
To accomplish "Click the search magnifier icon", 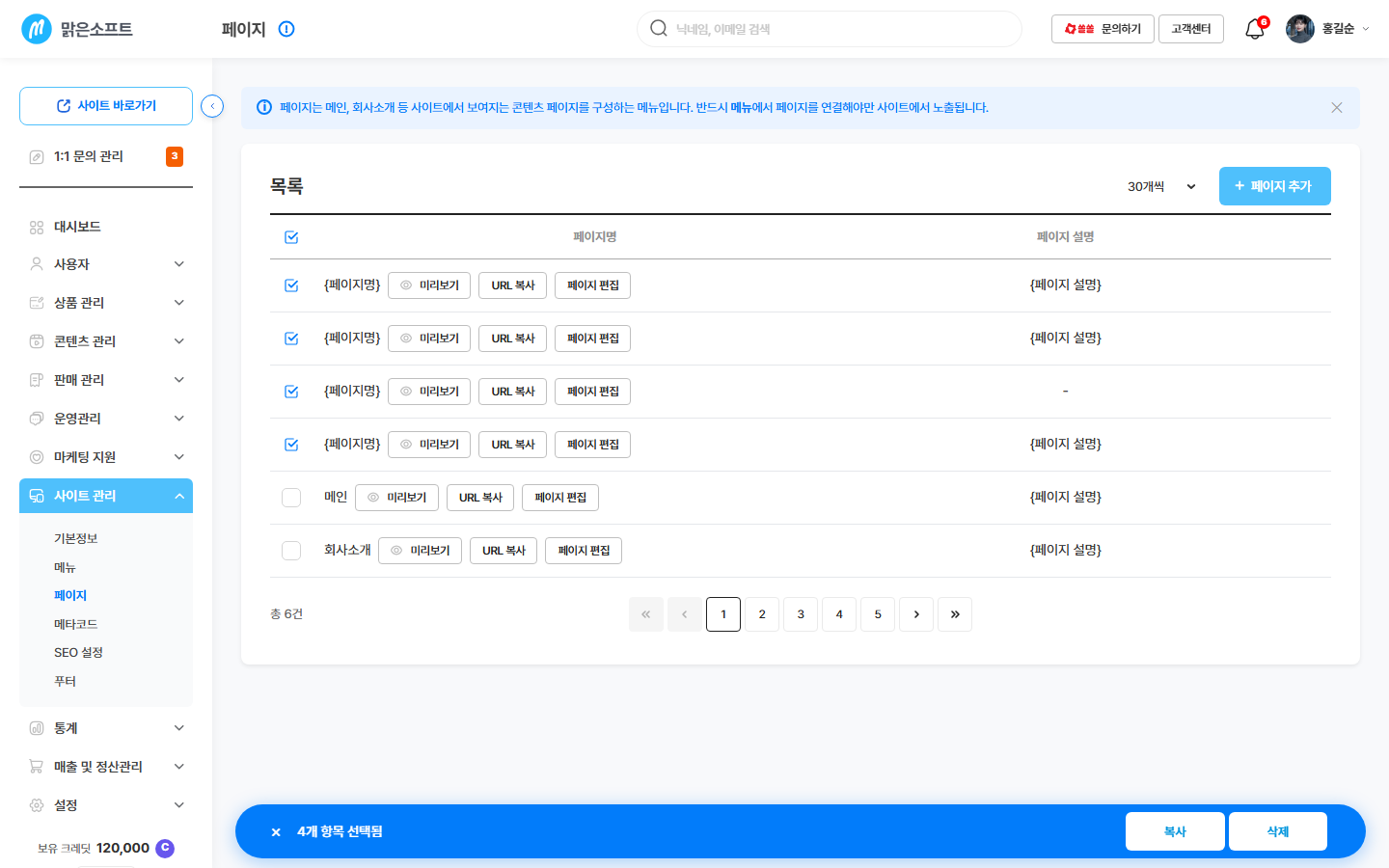I will pyautogui.click(x=659, y=28).
